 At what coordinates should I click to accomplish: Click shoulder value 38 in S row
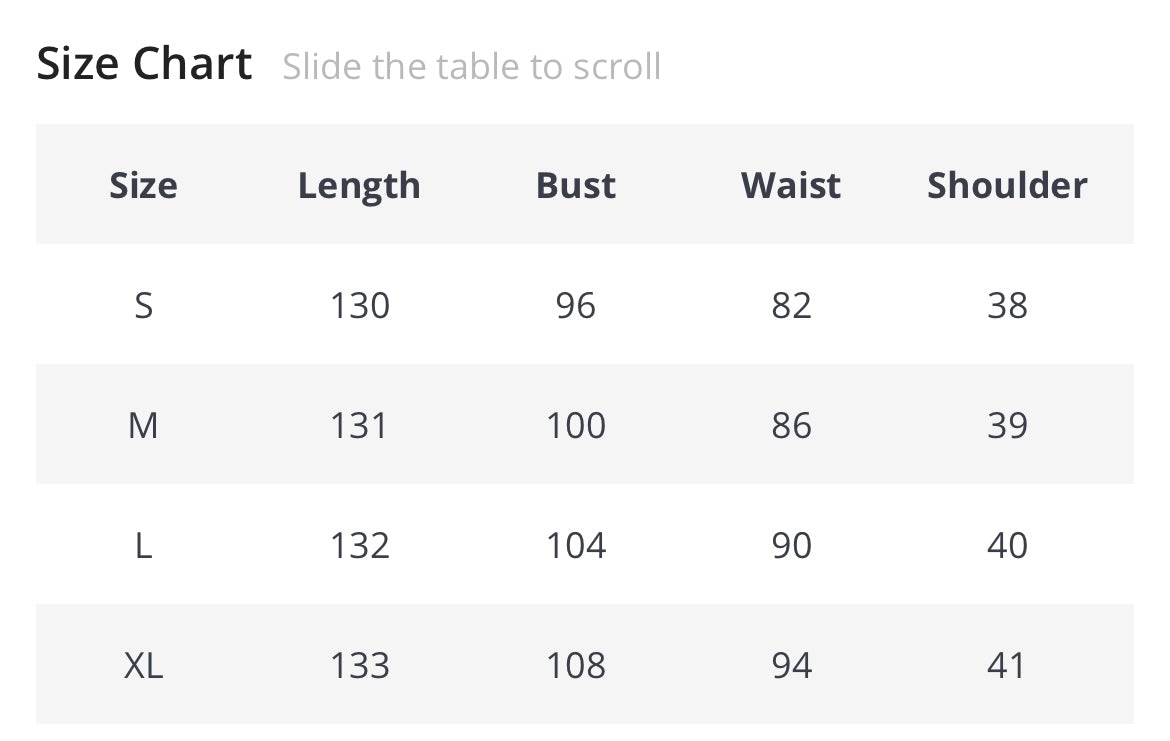click(x=1007, y=305)
